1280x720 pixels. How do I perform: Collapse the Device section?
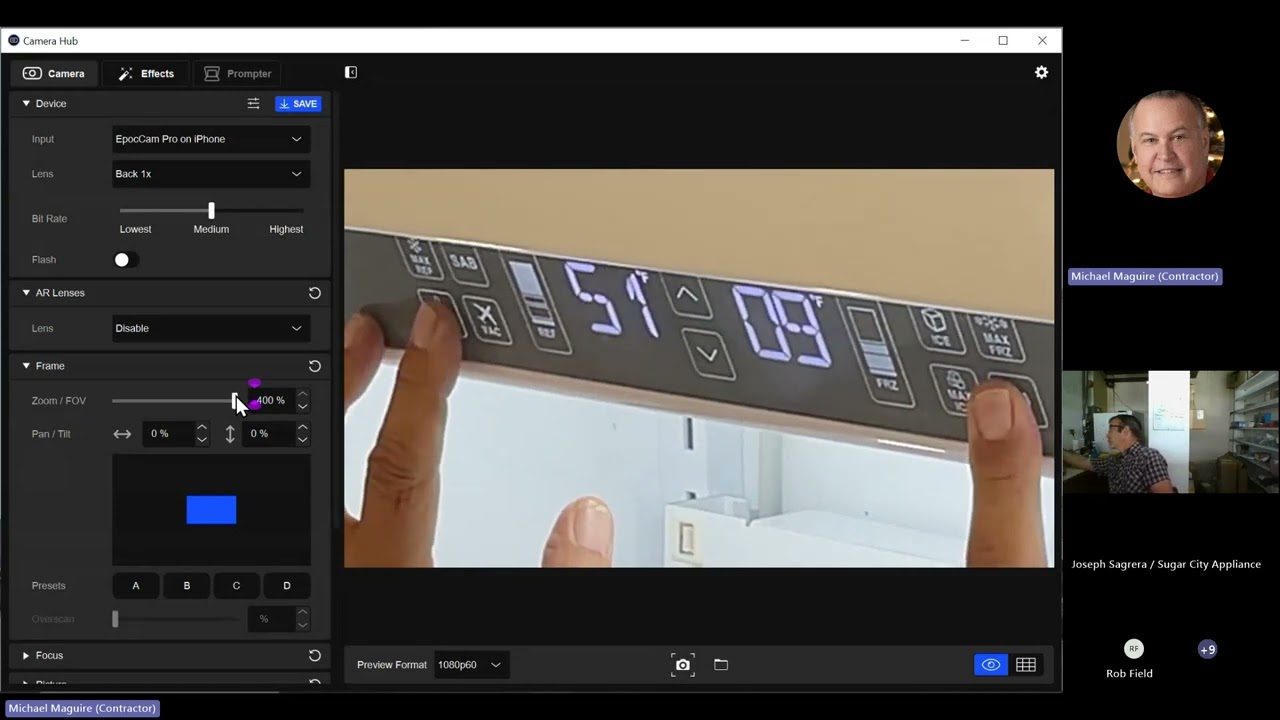tap(26, 103)
